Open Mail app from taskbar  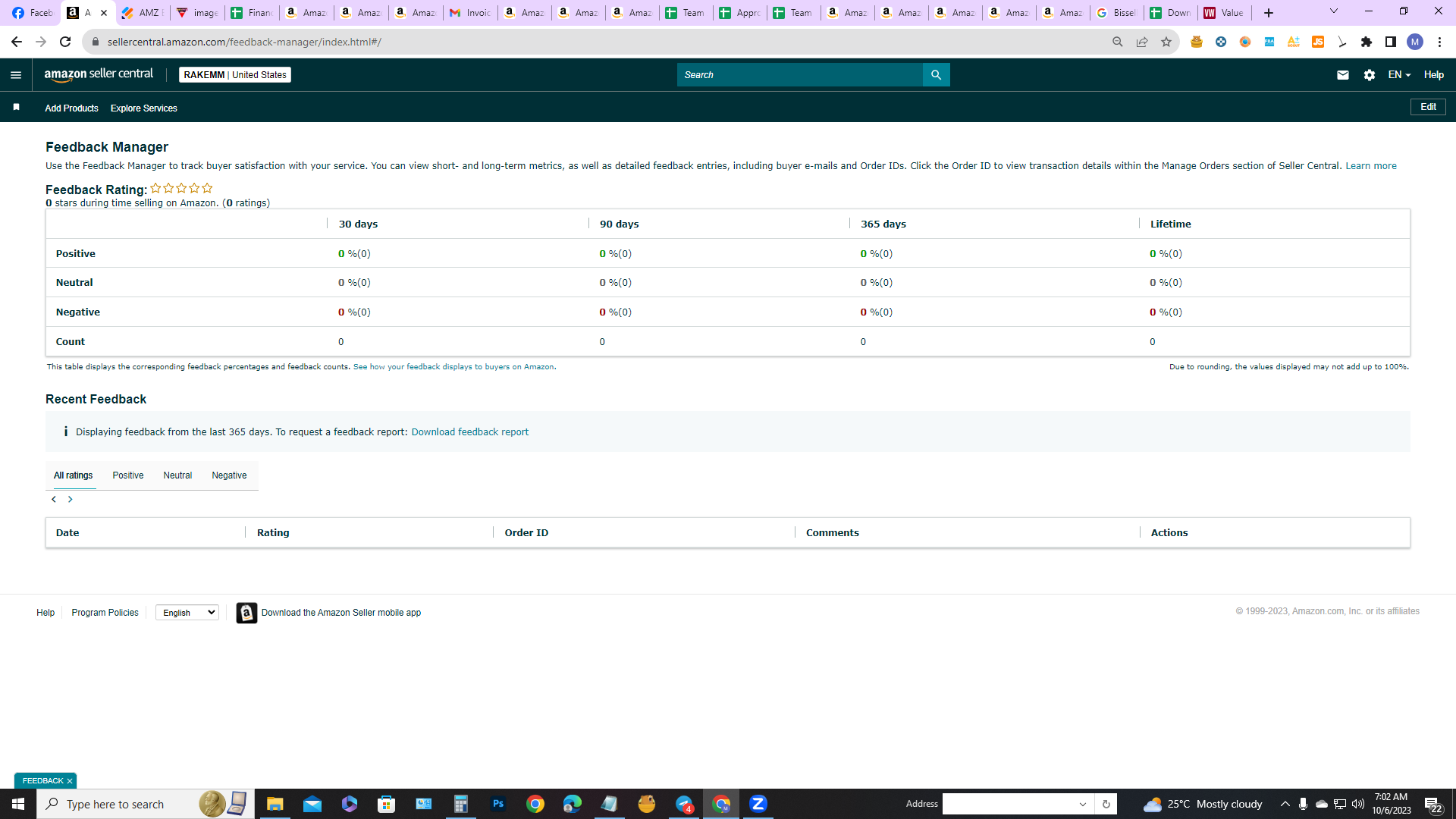coord(312,804)
